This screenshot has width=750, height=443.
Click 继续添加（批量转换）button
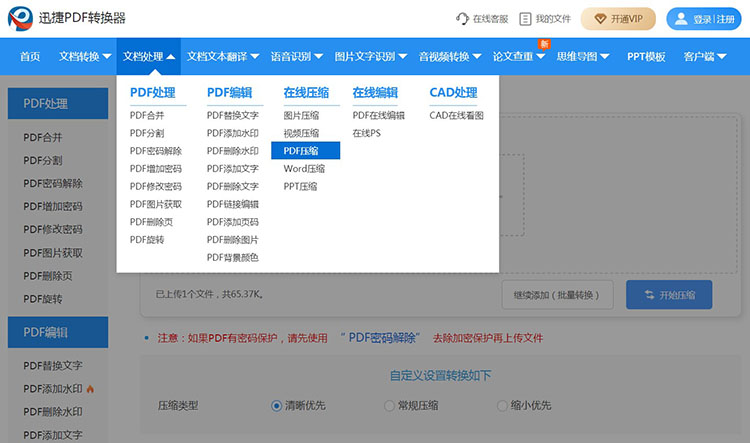(557, 295)
